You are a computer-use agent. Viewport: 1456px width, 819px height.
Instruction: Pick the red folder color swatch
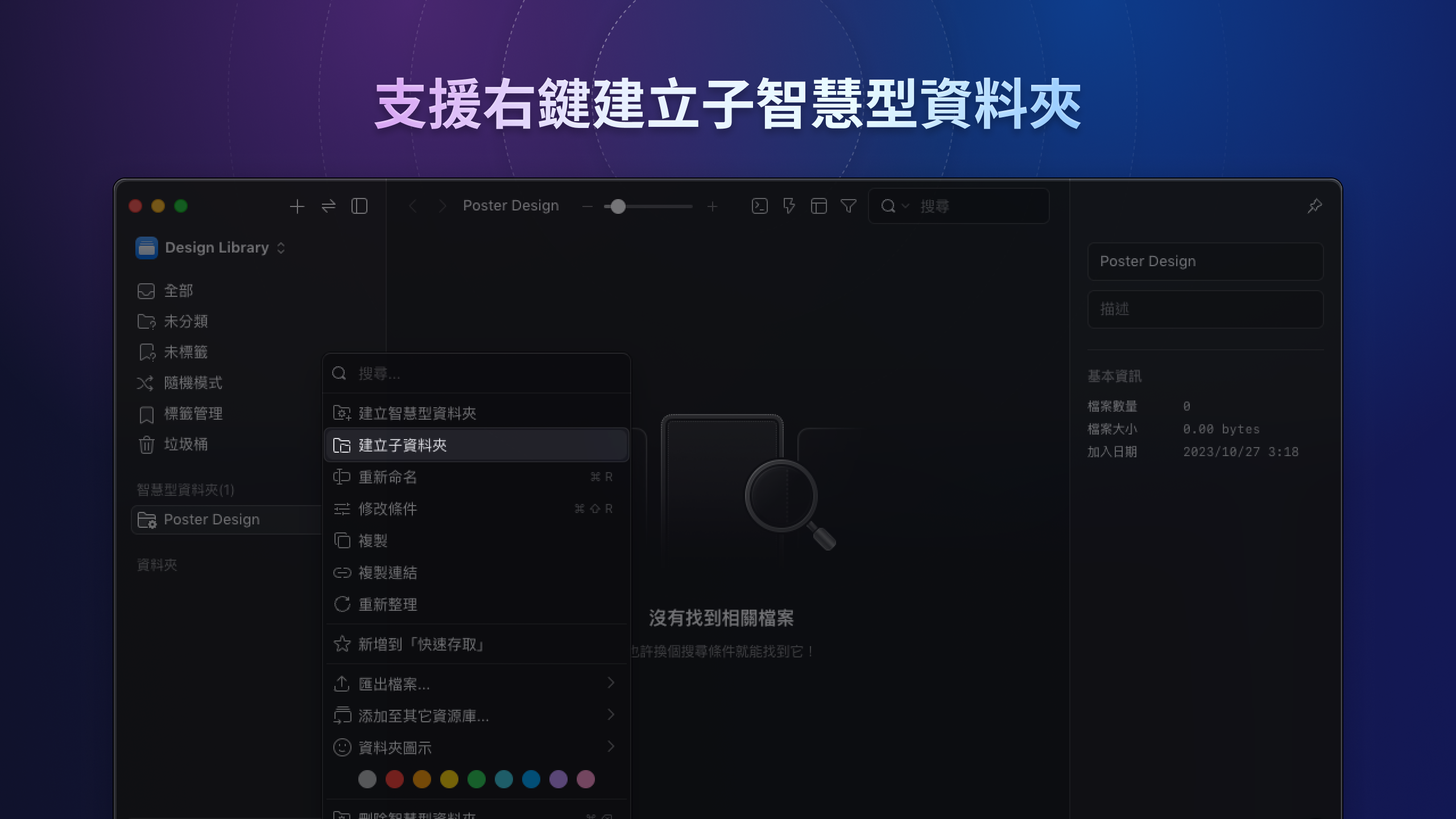pyautogui.click(x=395, y=779)
